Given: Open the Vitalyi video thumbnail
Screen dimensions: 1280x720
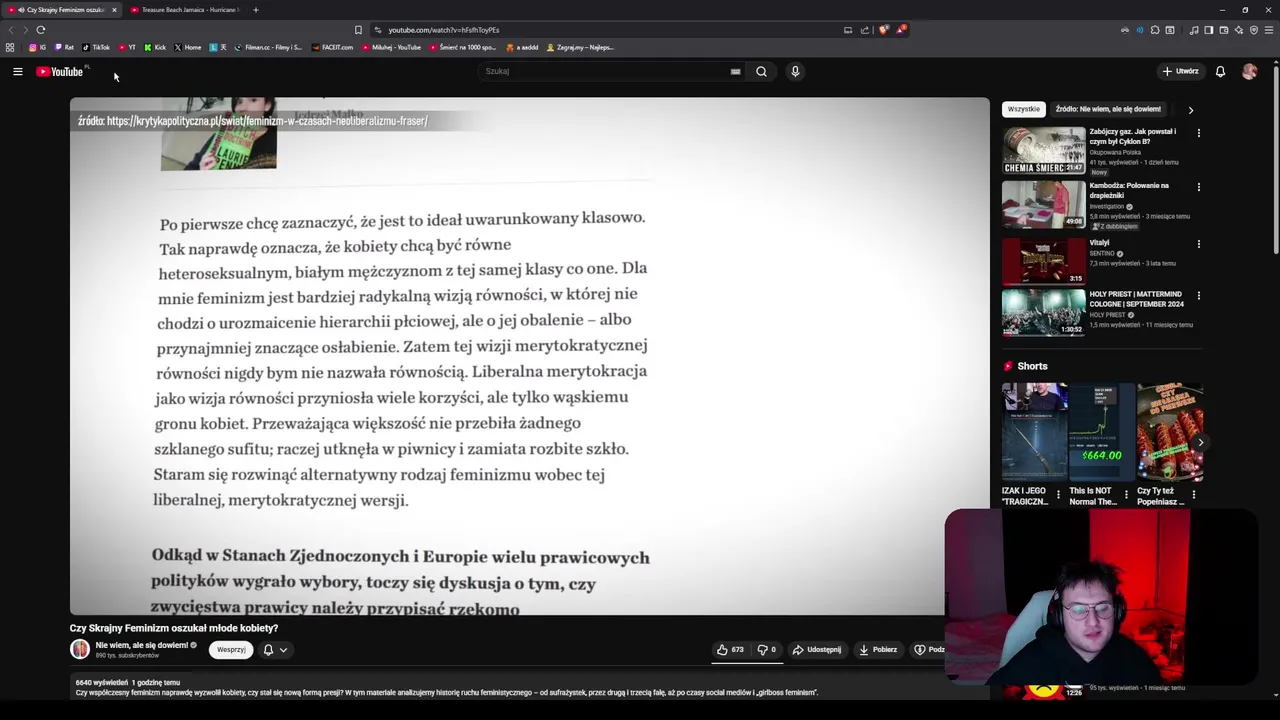Looking at the screenshot, I should point(1044,260).
